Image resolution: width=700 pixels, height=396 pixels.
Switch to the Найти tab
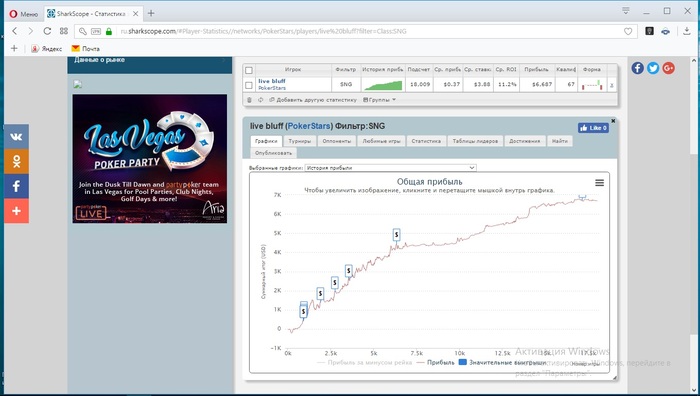click(559, 141)
